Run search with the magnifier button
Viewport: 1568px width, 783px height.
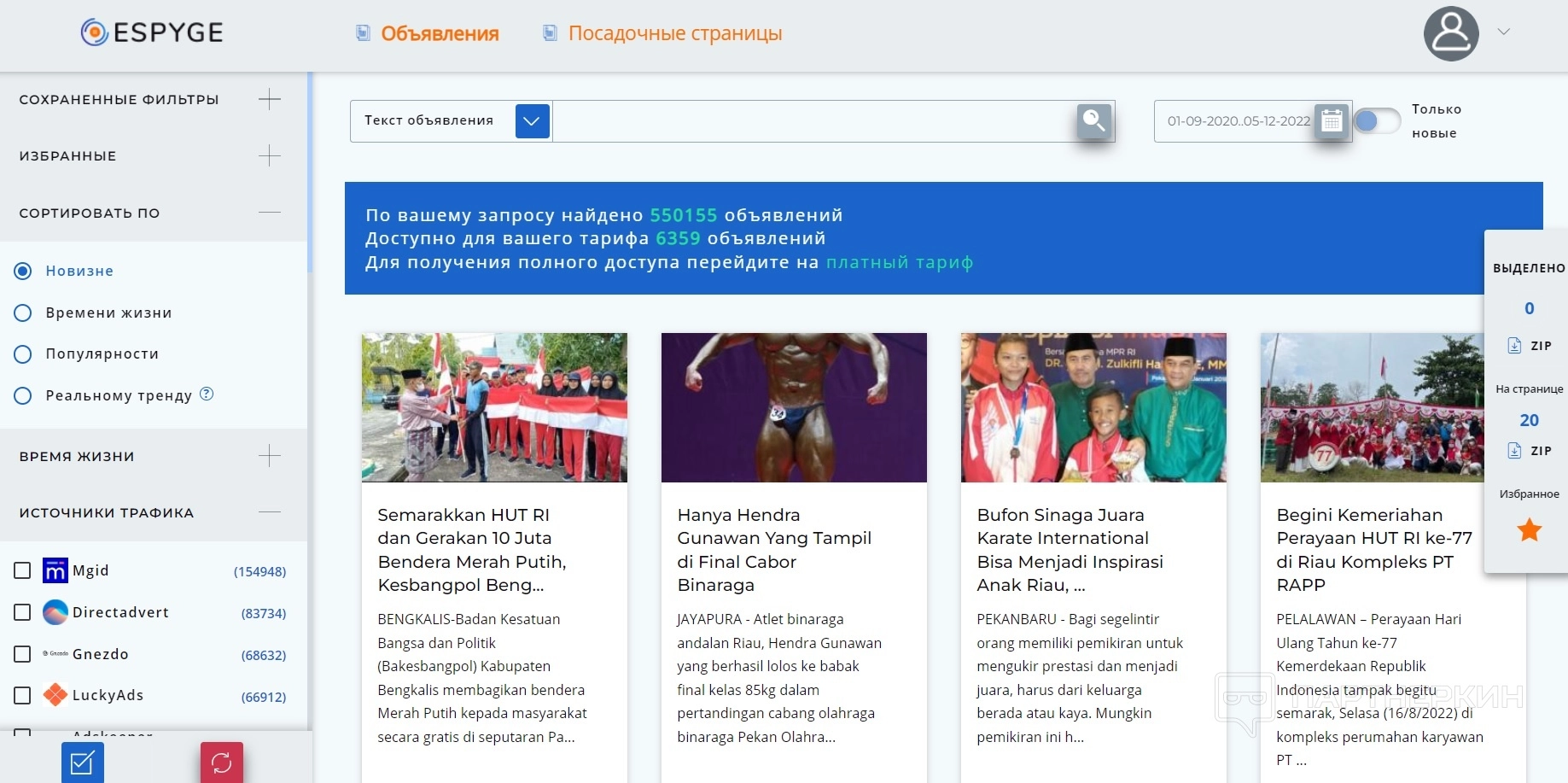click(1094, 121)
